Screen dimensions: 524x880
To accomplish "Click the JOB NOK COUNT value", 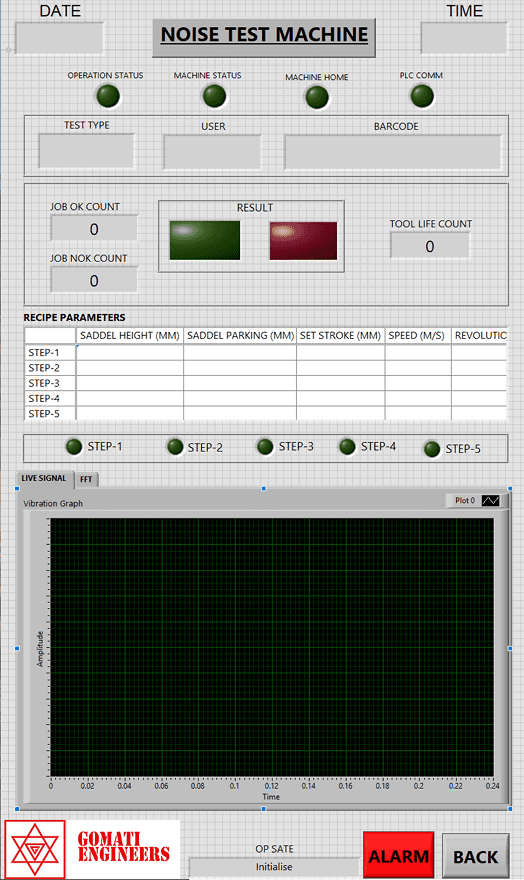I will tap(94, 280).
